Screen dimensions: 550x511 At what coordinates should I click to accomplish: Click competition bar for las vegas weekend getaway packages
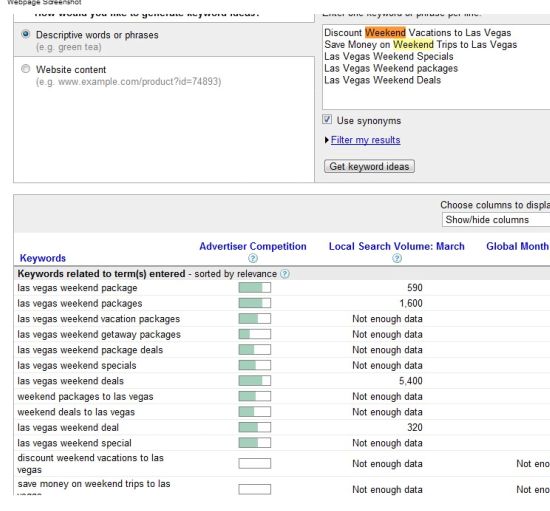tap(255, 334)
